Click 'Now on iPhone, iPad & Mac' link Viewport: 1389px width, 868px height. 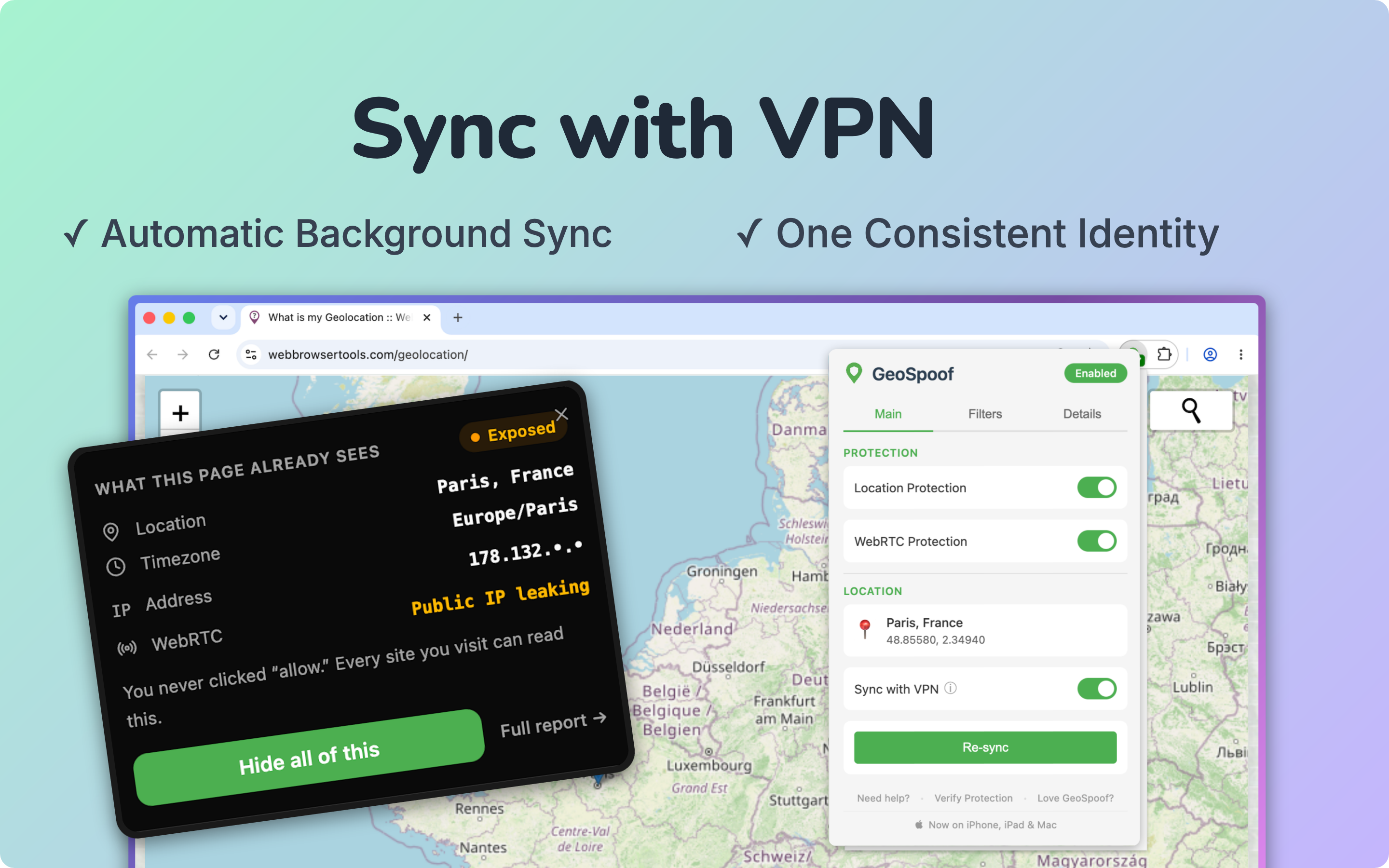(x=985, y=825)
